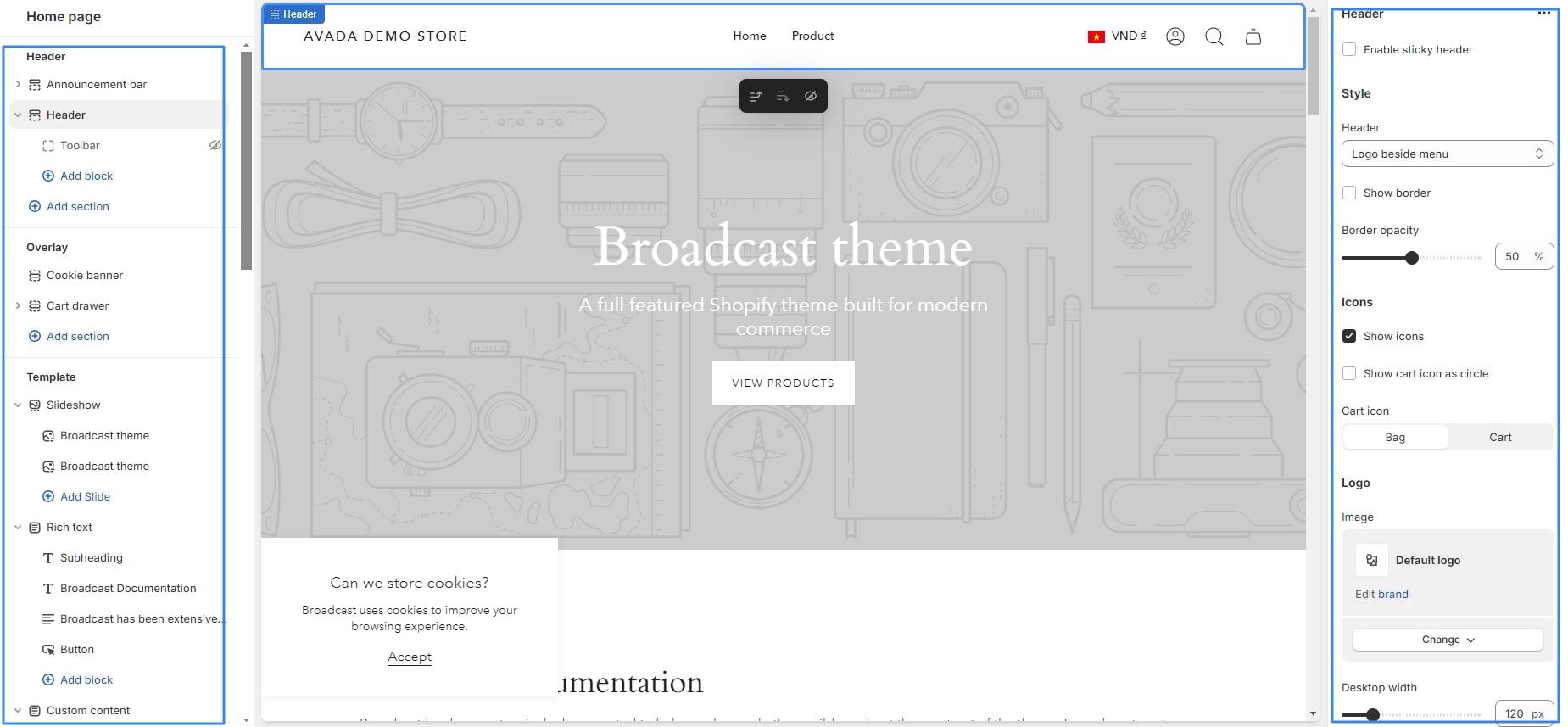Open the cart bag icon in store header
The height and width of the screenshot is (727, 1568).
1253,36
